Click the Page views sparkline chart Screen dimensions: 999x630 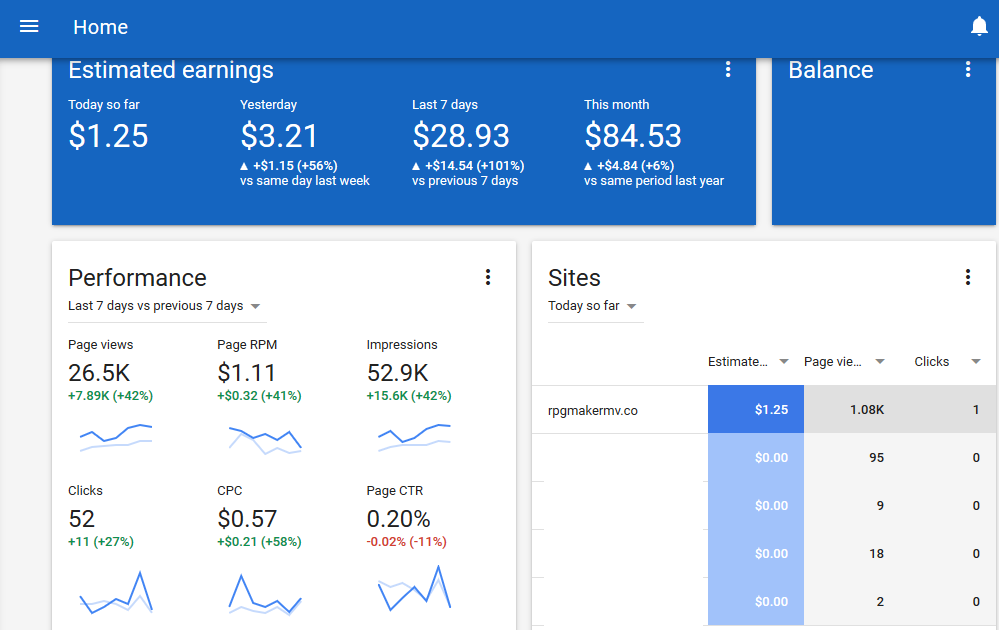(116, 438)
